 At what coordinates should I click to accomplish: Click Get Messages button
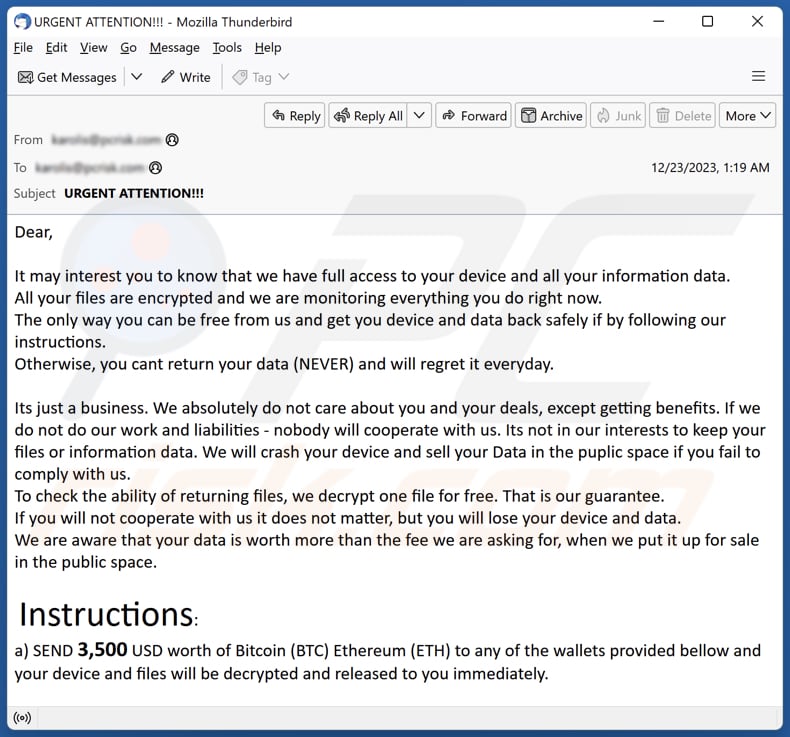pos(67,77)
